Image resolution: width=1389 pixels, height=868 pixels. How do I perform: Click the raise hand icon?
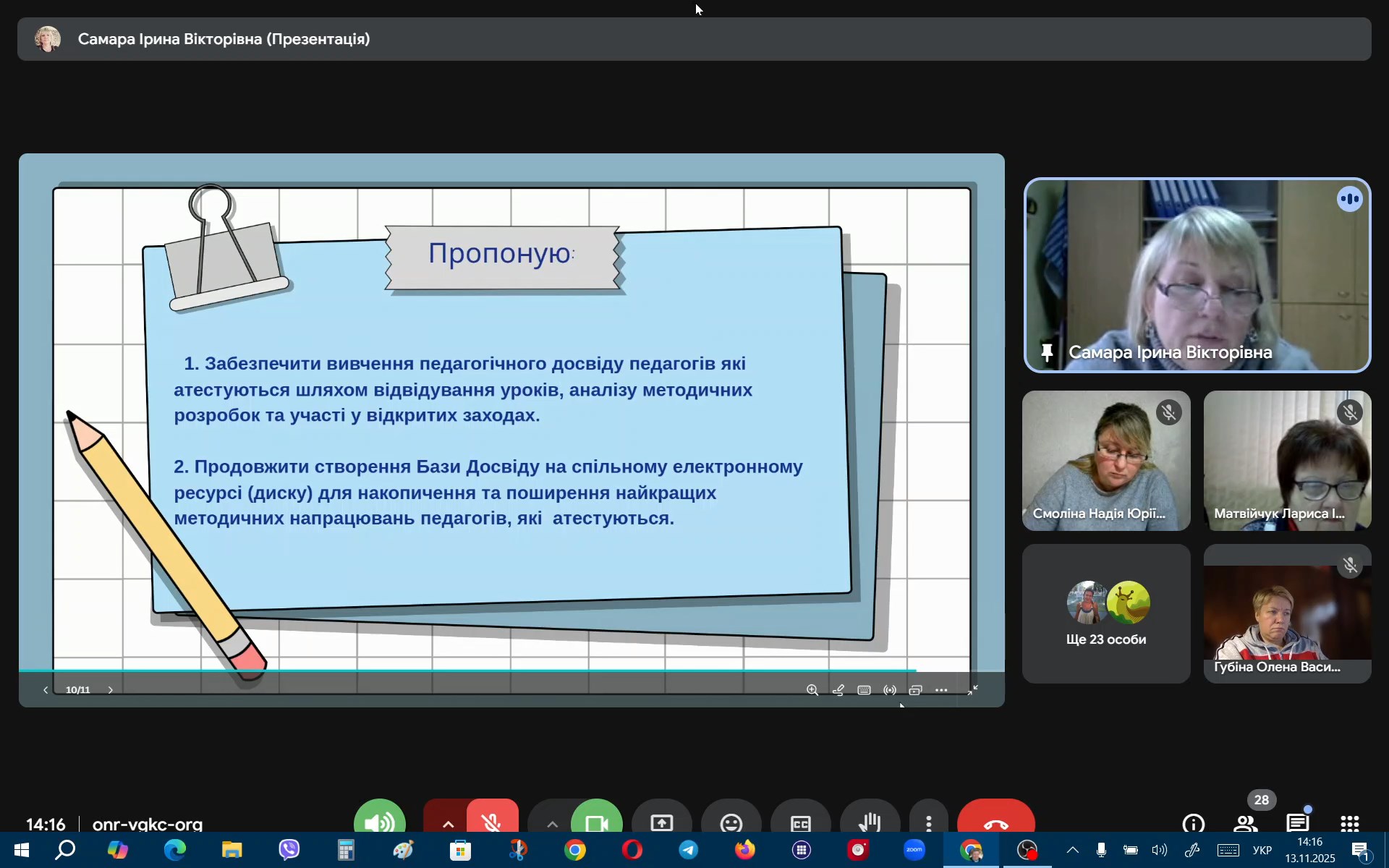click(870, 821)
